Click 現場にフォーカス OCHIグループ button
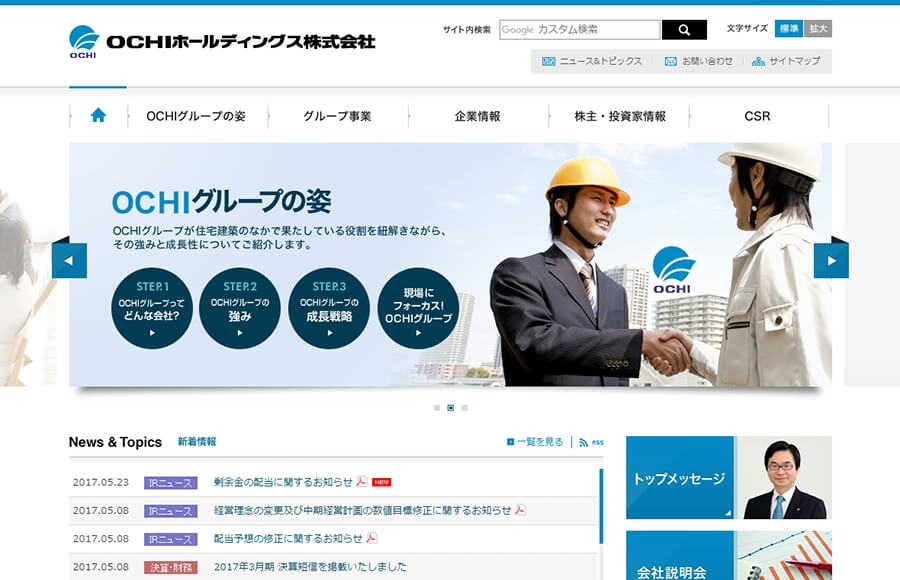The image size is (900, 580). [x=418, y=308]
